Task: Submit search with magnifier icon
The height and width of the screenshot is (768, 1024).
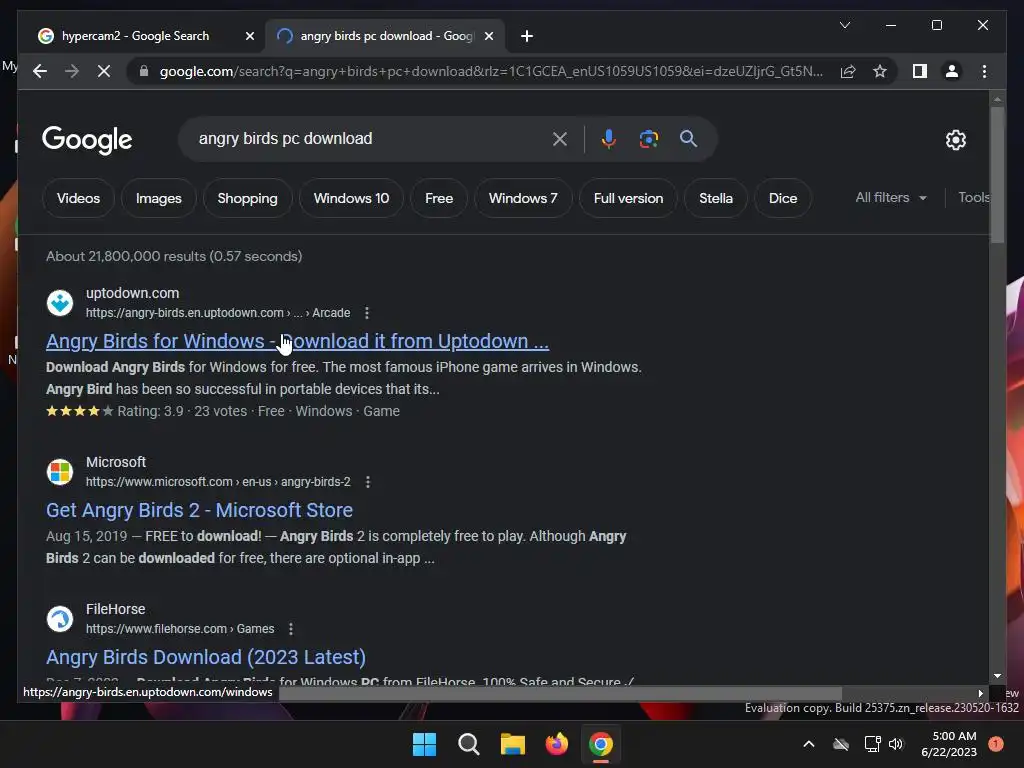Action: click(688, 138)
